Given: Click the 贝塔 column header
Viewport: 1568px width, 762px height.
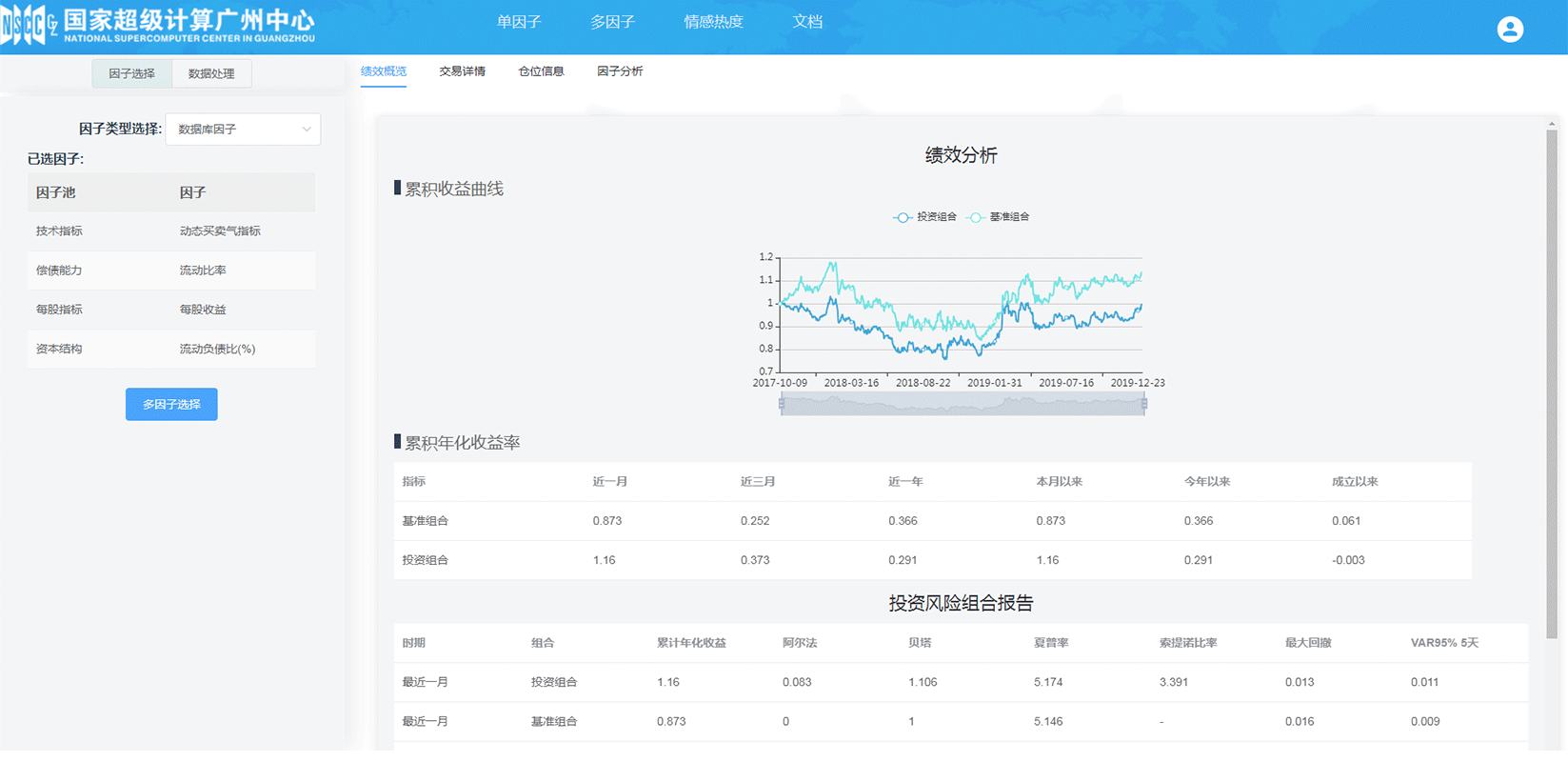Looking at the screenshot, I should tap(920, 643).
